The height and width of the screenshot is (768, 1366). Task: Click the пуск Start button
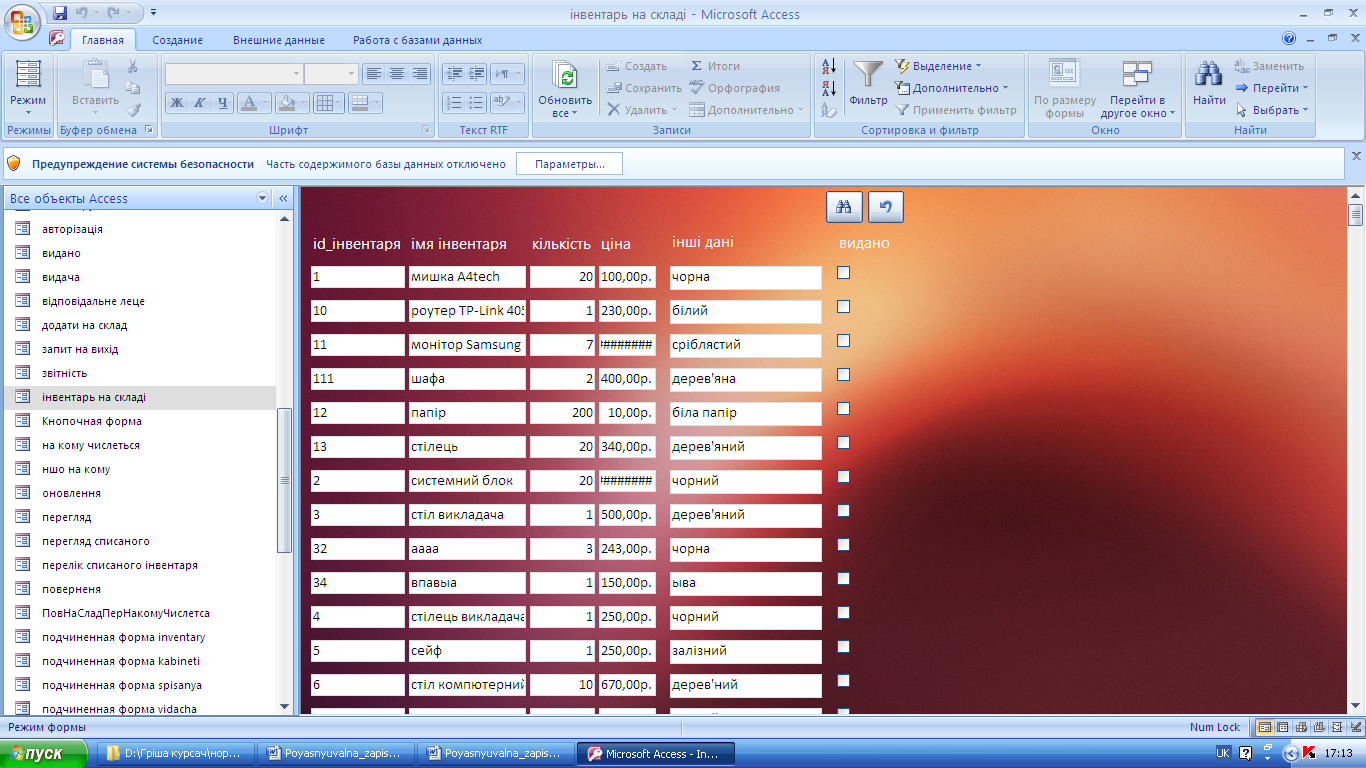point(44,754)
